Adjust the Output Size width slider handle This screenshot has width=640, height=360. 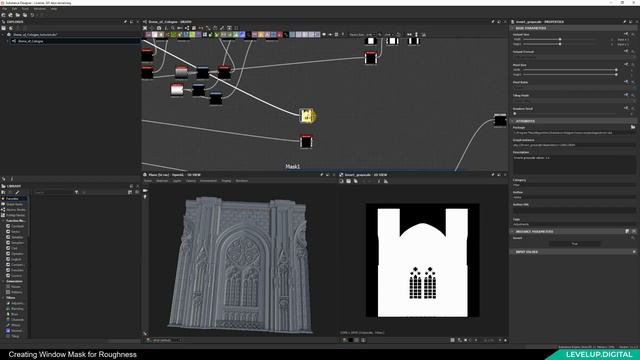point(560,40)
